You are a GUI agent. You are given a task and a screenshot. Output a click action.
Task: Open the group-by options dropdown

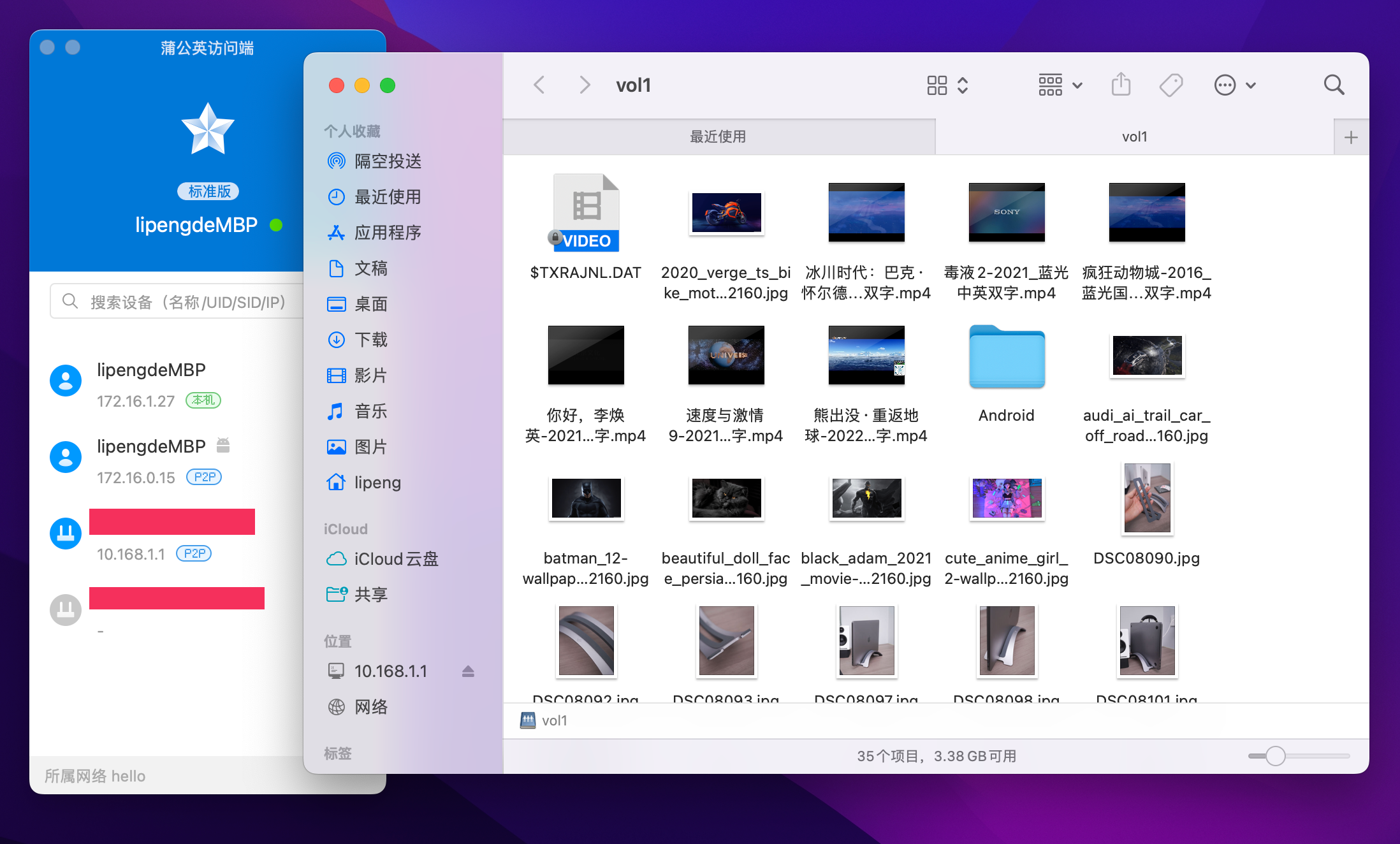tap(1060, 85)
